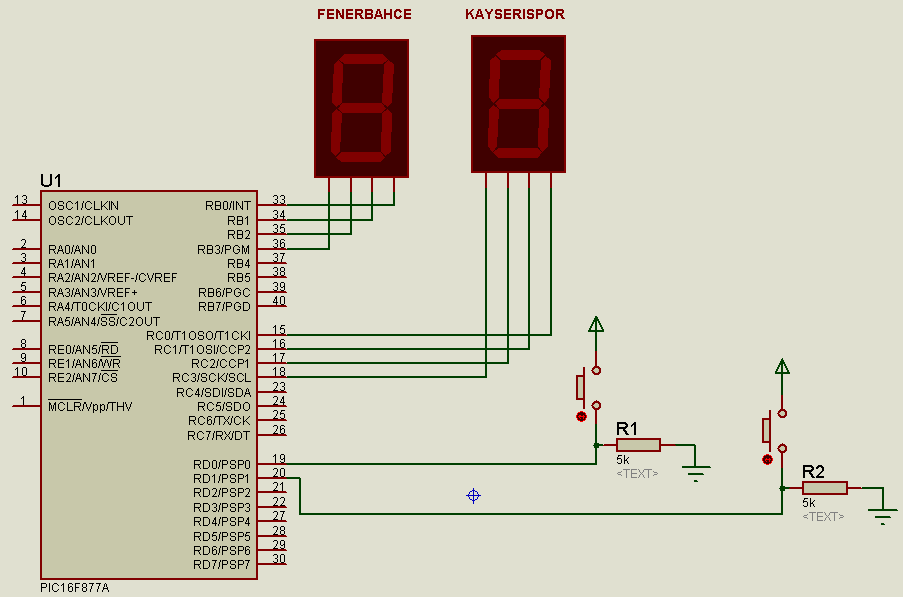Select the RE0/AN5/RD pin label
Image resolution: width=903 pixels, height=597 pixels.
click(x=84, y=349)
